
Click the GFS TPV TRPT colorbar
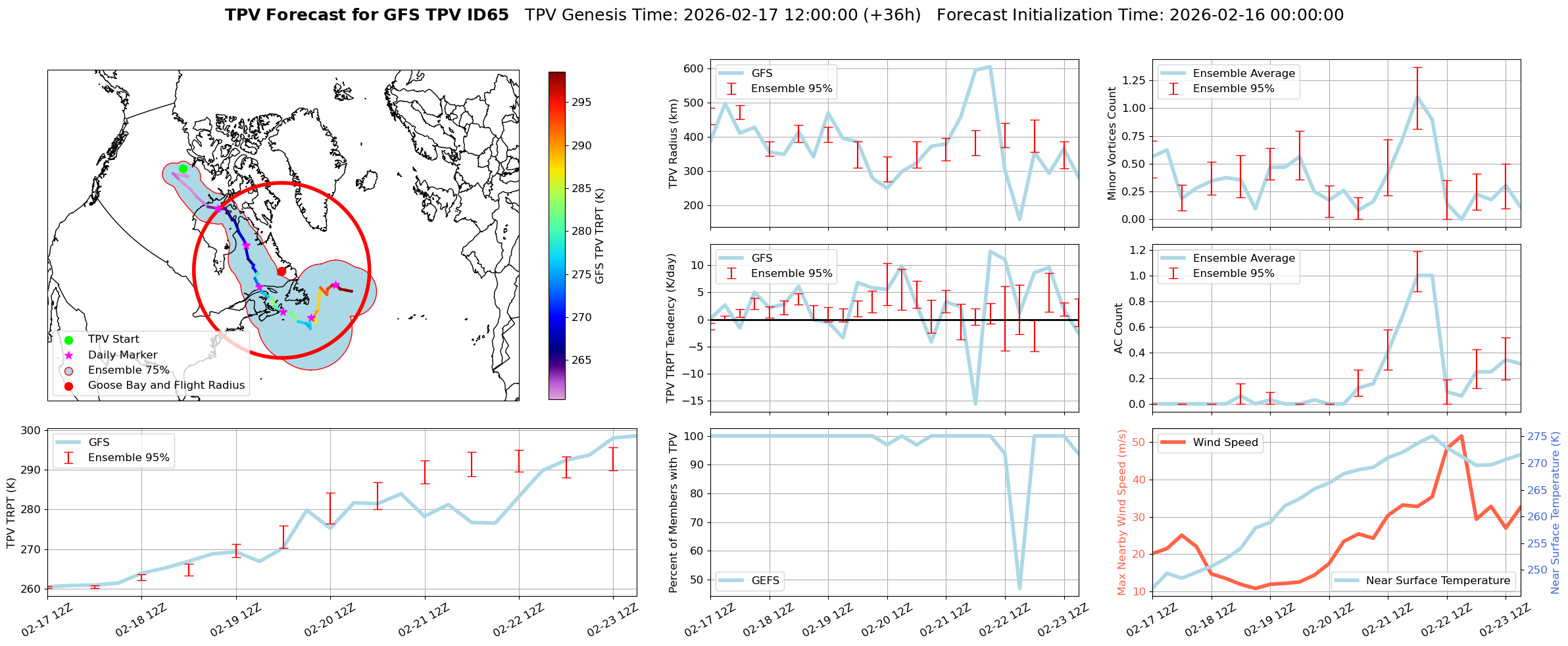tap(556, 236)
